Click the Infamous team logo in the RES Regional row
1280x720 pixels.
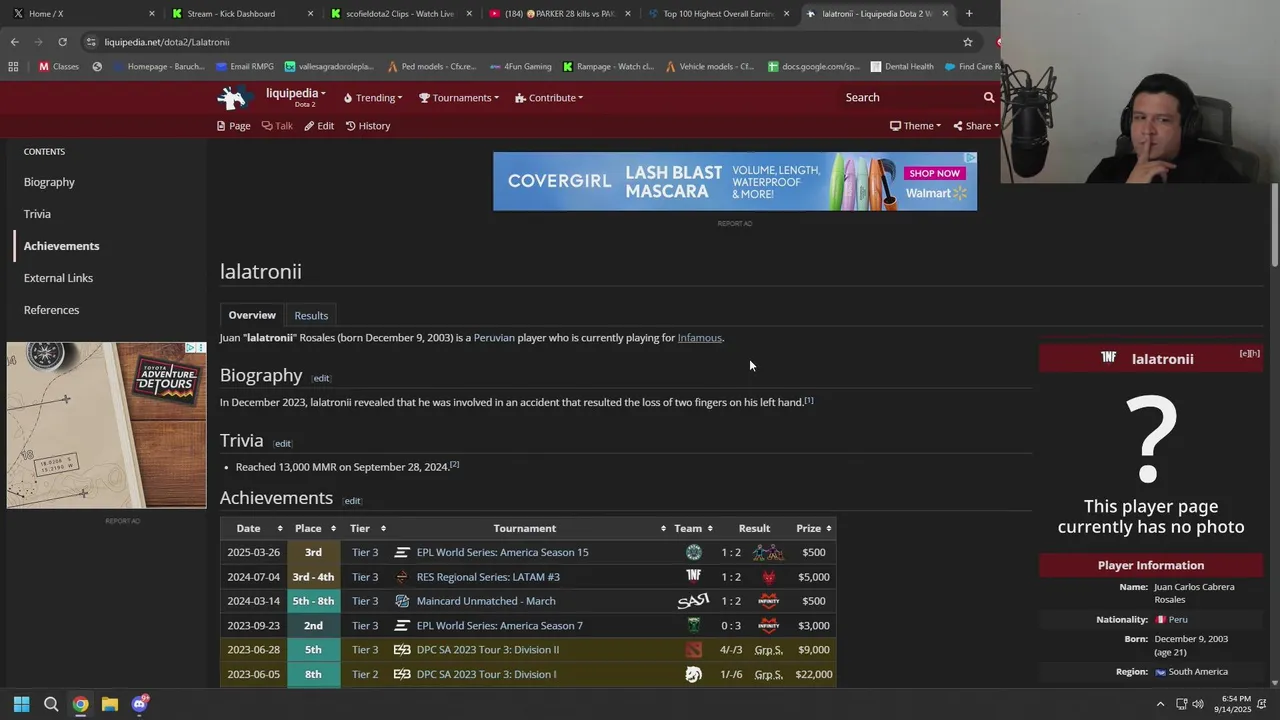(693, 576)
